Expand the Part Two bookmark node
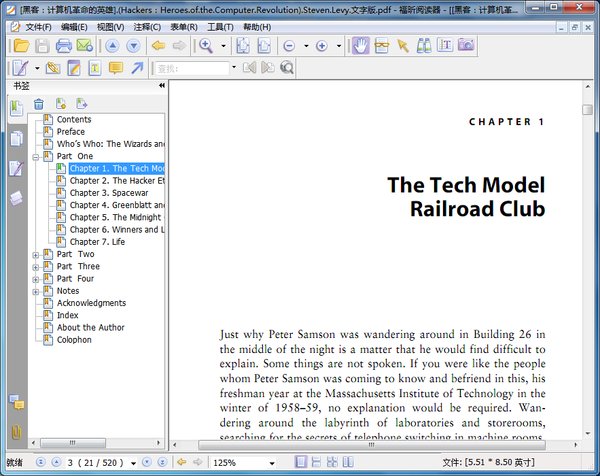 (x=36, y=255)
